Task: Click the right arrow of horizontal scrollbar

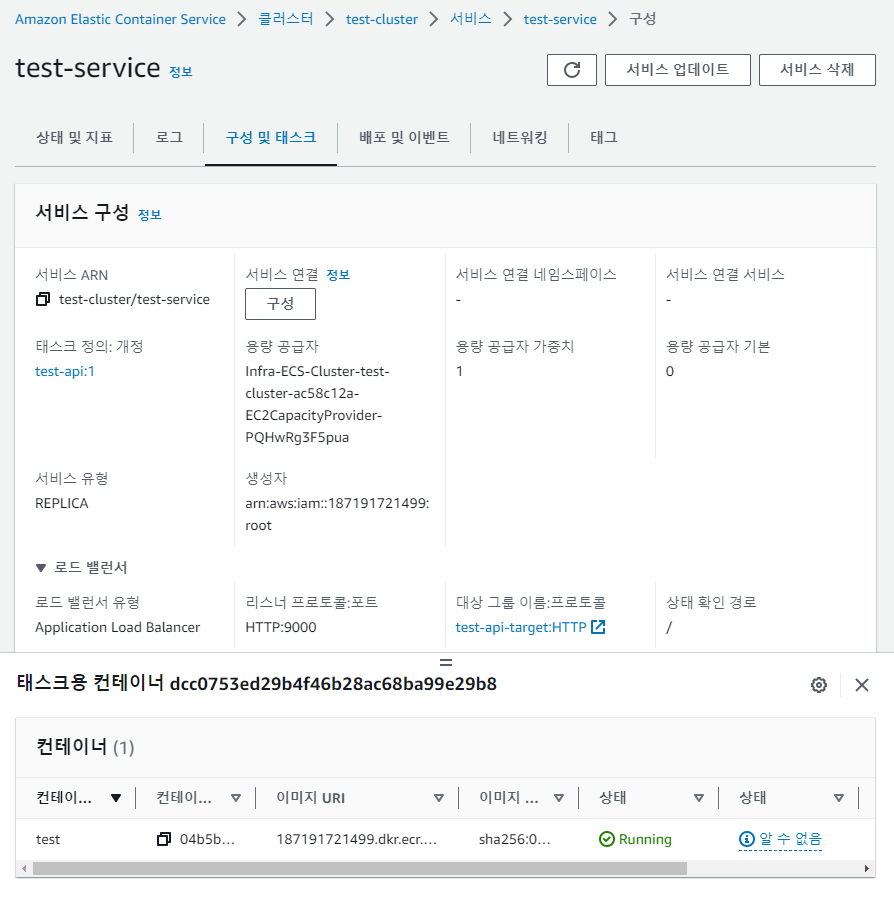Action: pos(867,868)
